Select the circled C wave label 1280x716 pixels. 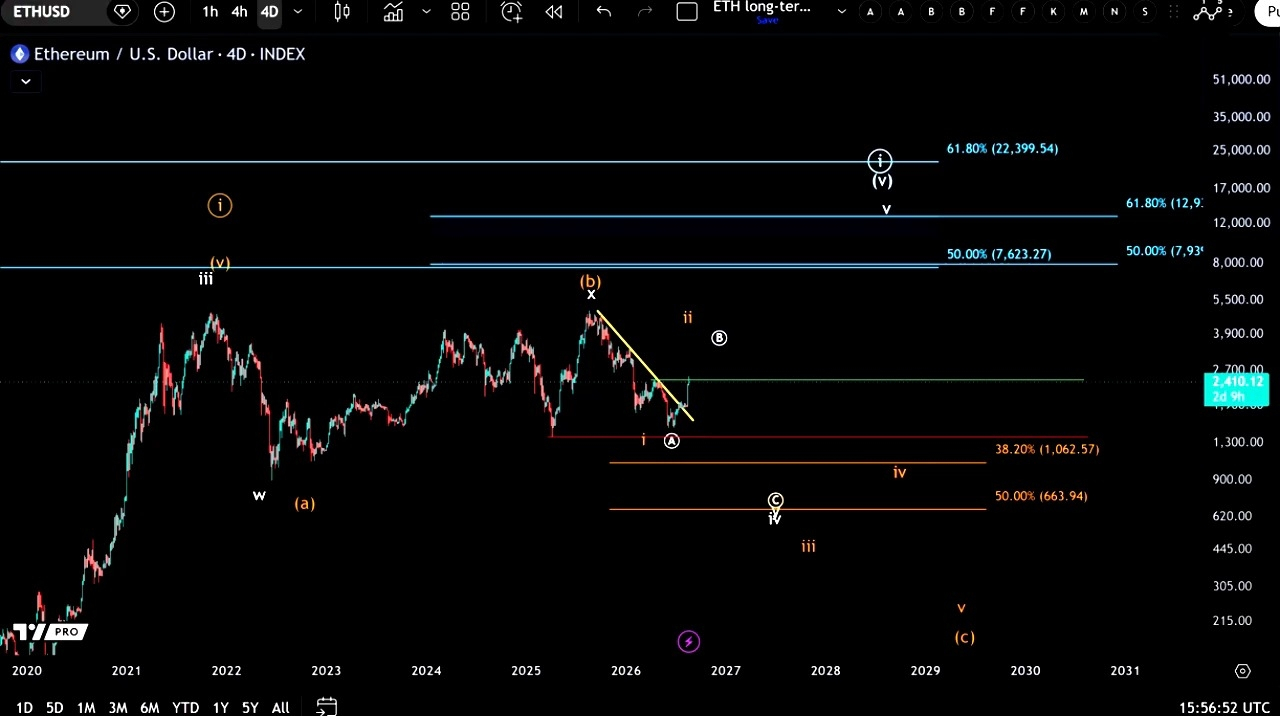pos(775,500)
